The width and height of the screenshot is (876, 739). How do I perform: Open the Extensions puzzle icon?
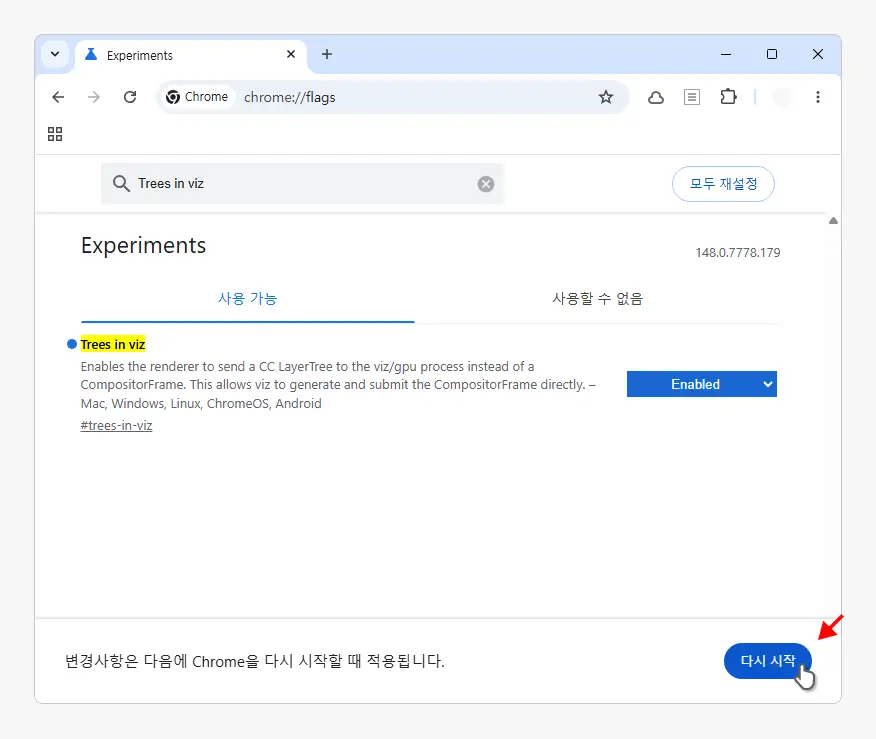pyautogui.click(x=728, y=97)
